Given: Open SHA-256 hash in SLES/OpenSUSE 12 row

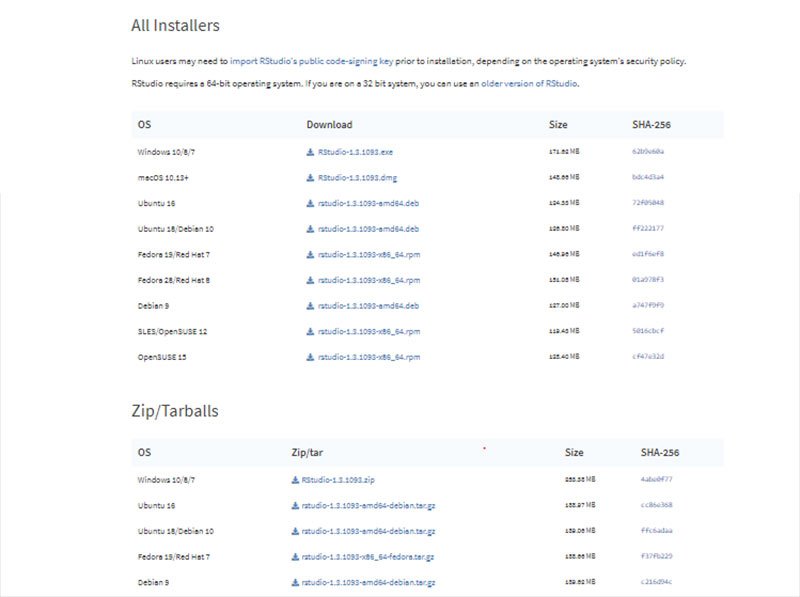Looking at the screenshot, I should [648, 331].
